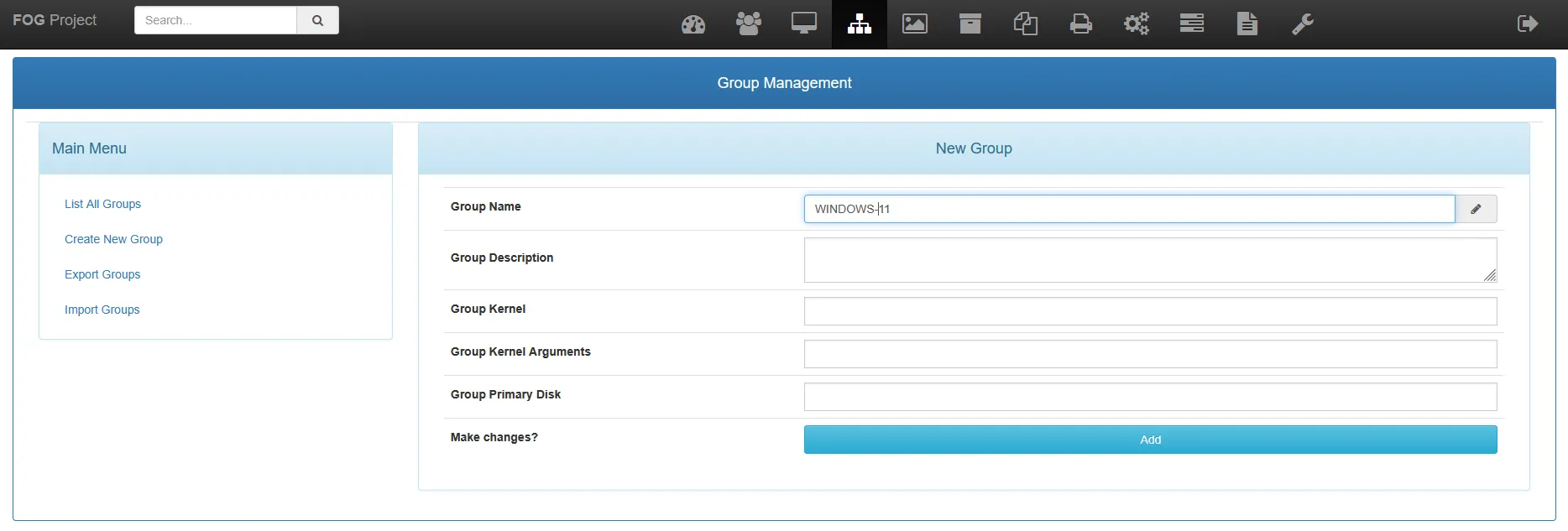Viewport: 1568px width, 531px height.
Task: Select Export Groups in Main Menu
Action: pos(102,274)
